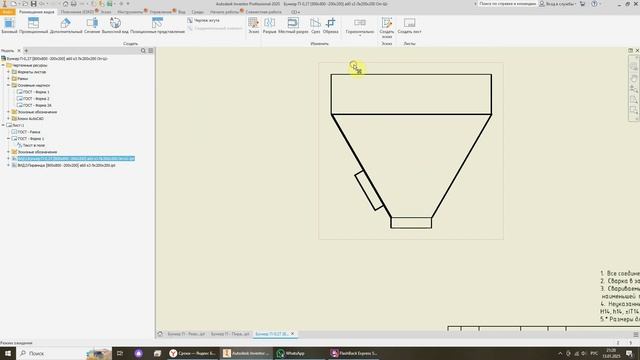640x360 pixels.
Task: Add a new browser panel with plus button
Action: pyautogui.click(x=26, y=51)
